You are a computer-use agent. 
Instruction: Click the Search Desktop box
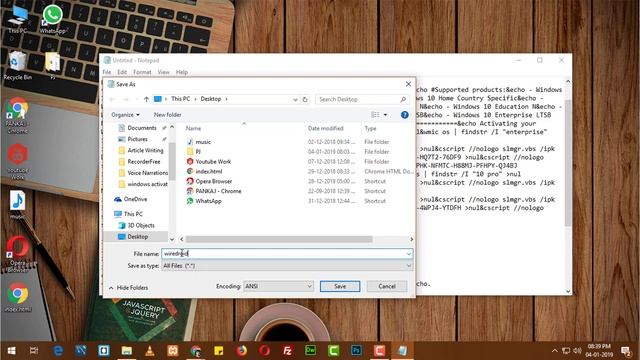[361, 99]
